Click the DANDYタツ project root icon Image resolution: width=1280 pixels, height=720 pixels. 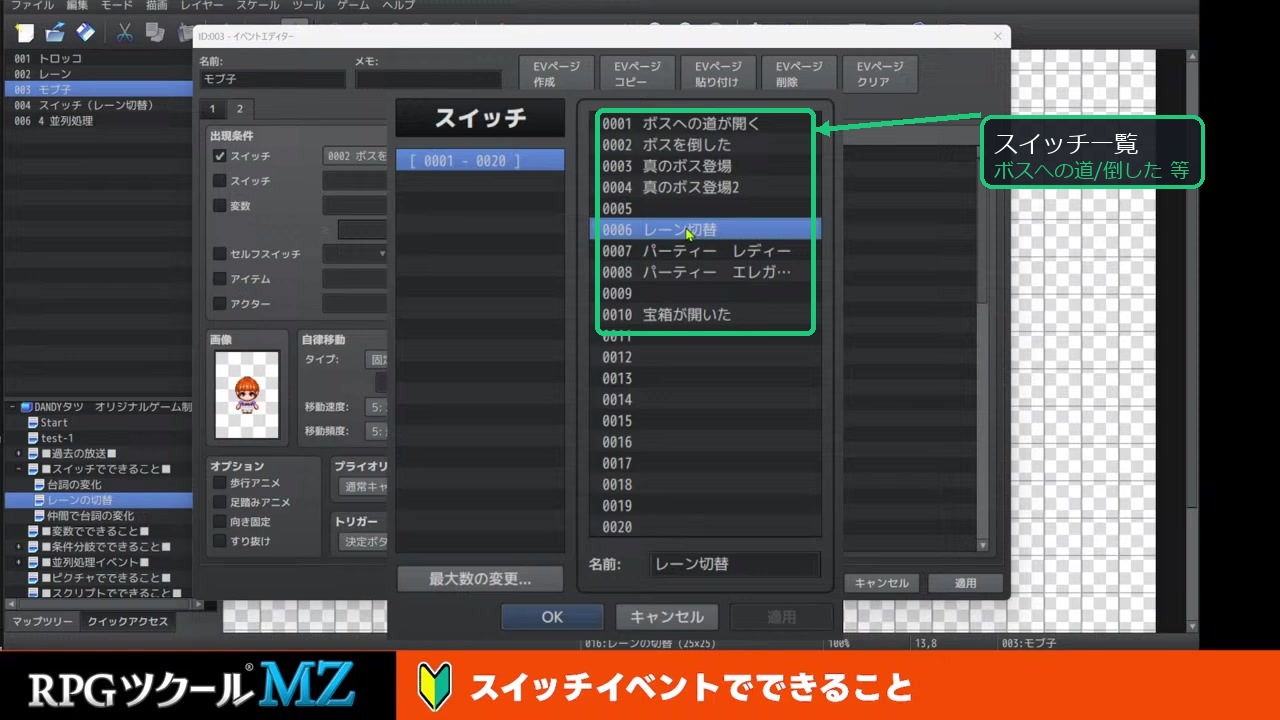point(26,408)
